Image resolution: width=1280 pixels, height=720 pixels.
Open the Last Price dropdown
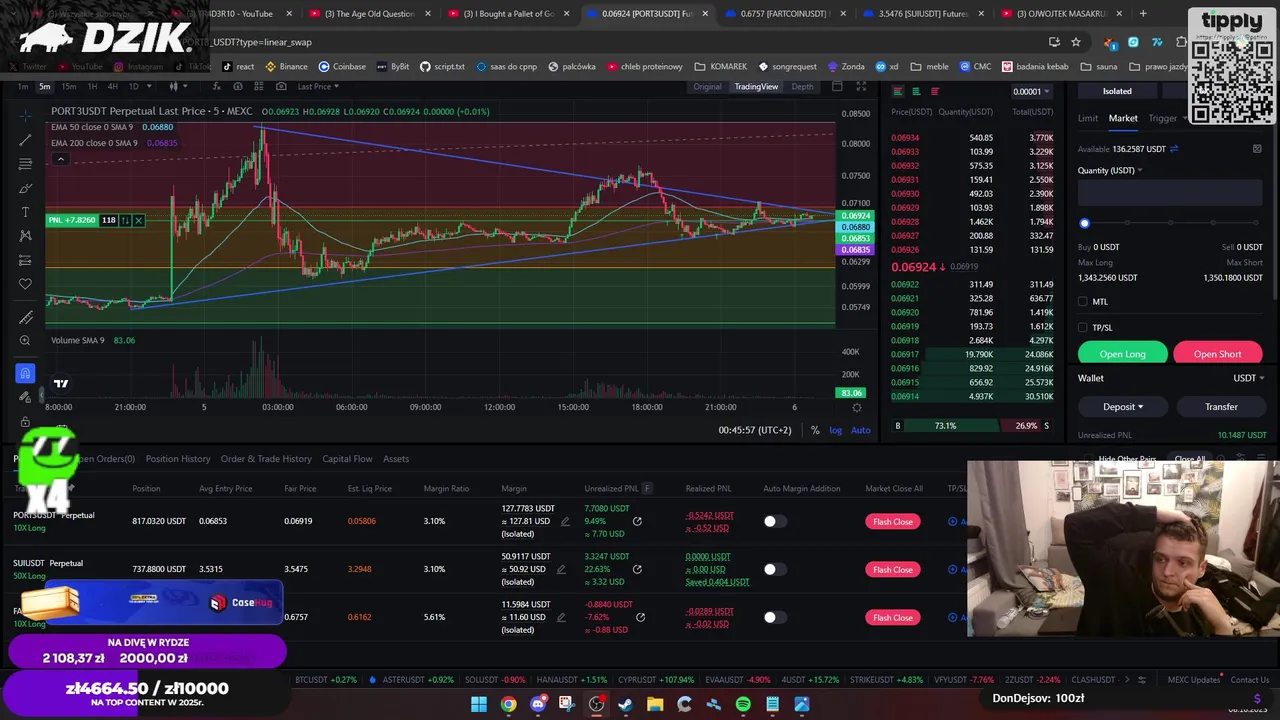point(317,86)
